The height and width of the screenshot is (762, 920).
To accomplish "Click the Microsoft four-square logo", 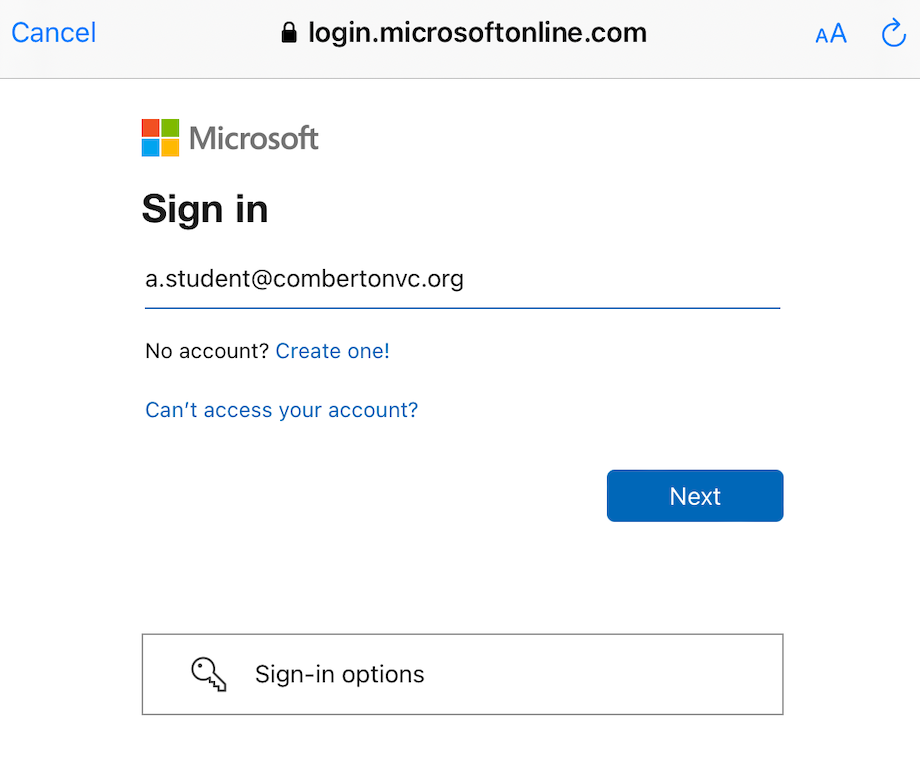I will [160, 138].
